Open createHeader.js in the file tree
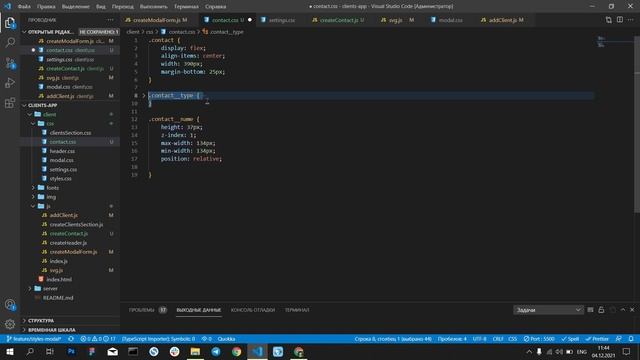 (68, 243)
